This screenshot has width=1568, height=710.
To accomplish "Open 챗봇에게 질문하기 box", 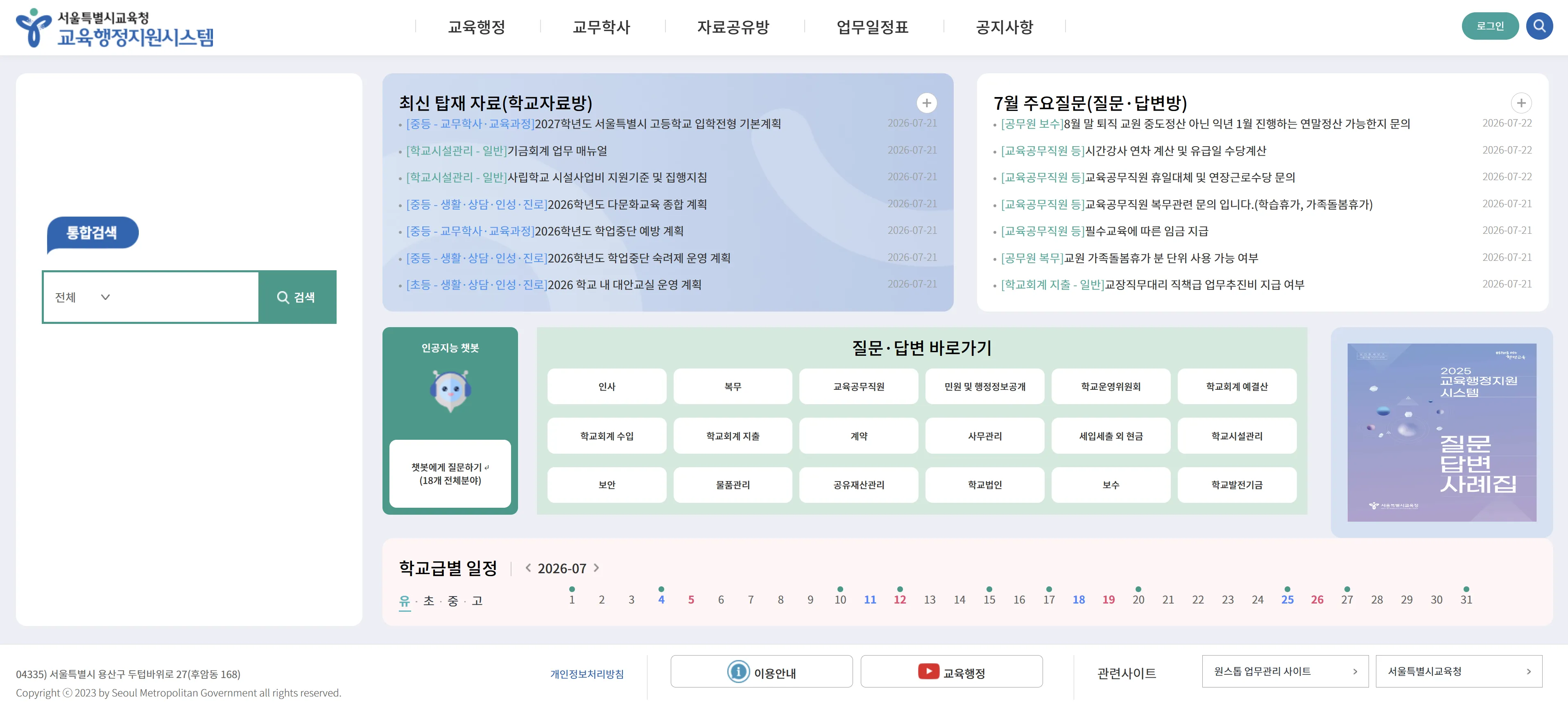I will tap(450, 473).
